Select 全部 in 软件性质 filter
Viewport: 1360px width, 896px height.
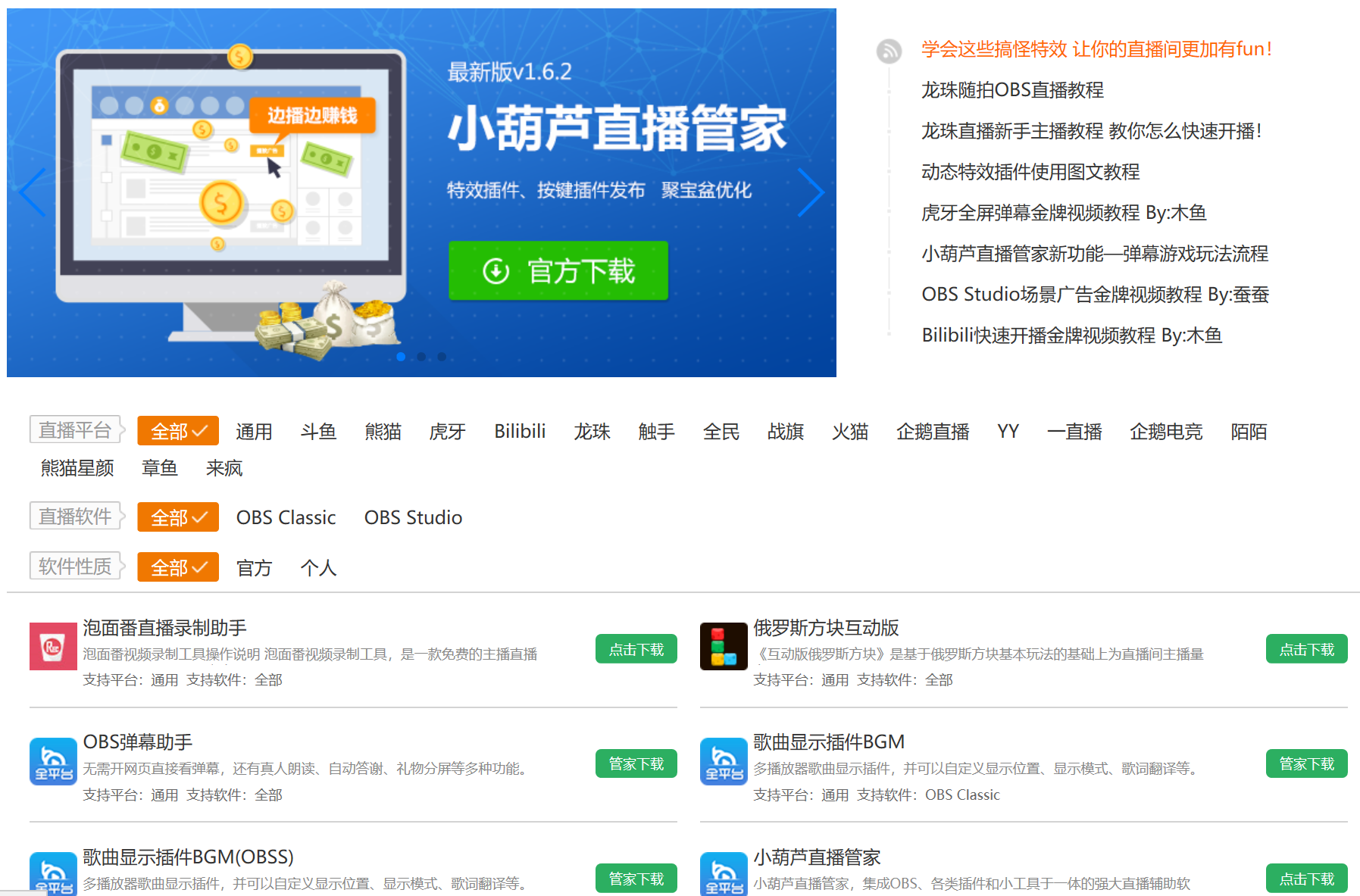click(178, 567)
